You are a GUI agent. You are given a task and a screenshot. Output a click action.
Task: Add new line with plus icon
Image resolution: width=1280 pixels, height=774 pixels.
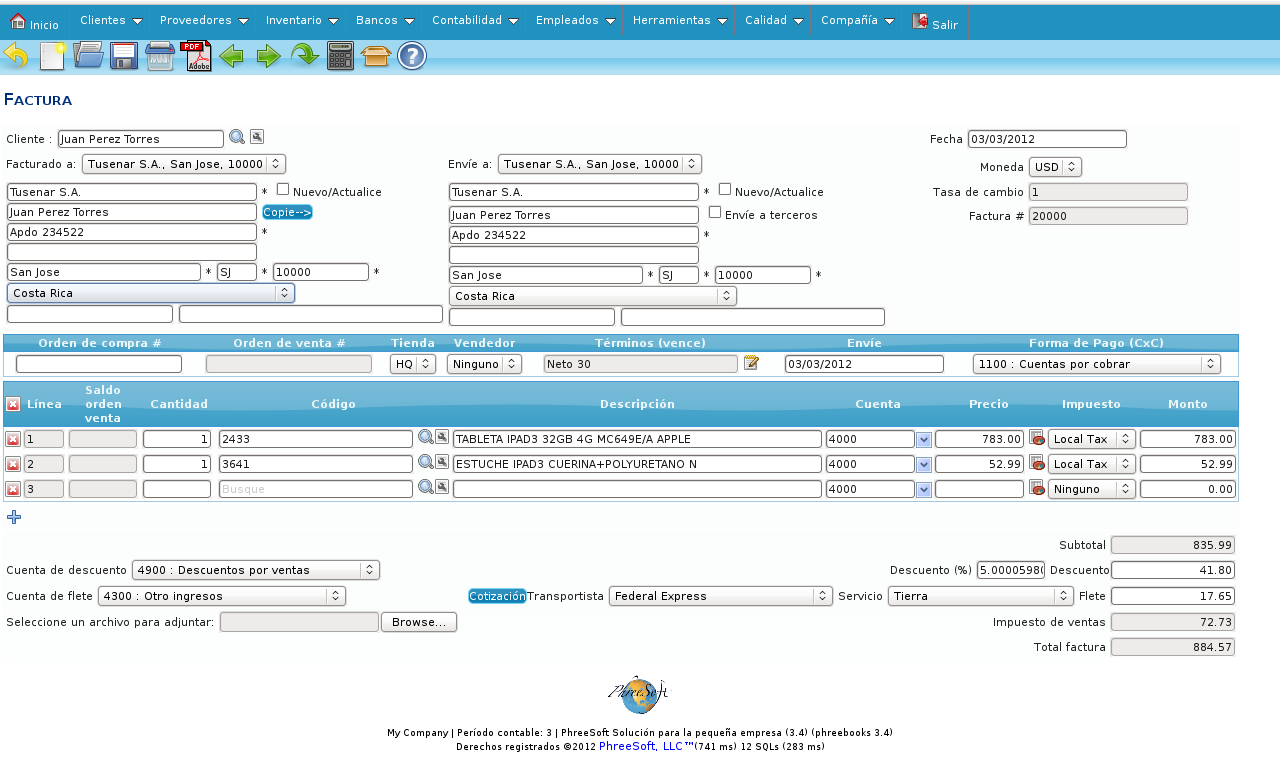coord(14,517)
